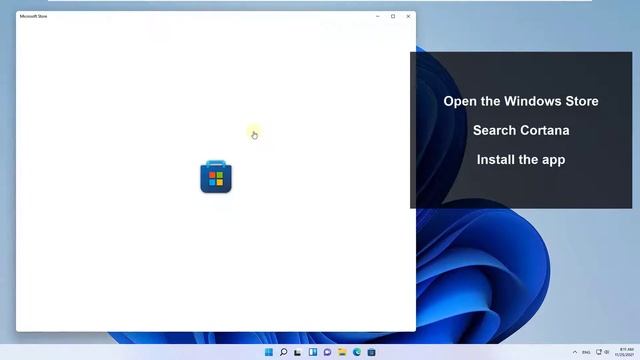Launch Teams Chat from taskbar
Image resolution: width=640 pixels, height=360 pixels.
click(x=327, y=352)
